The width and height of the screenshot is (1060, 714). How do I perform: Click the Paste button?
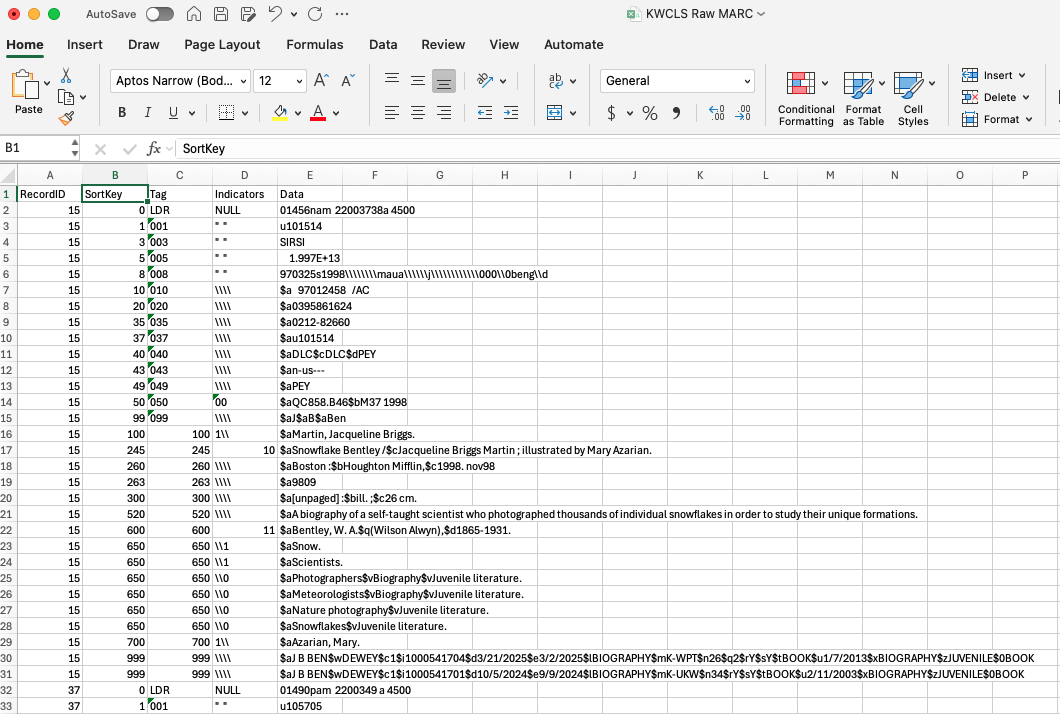tap(26, 92)
